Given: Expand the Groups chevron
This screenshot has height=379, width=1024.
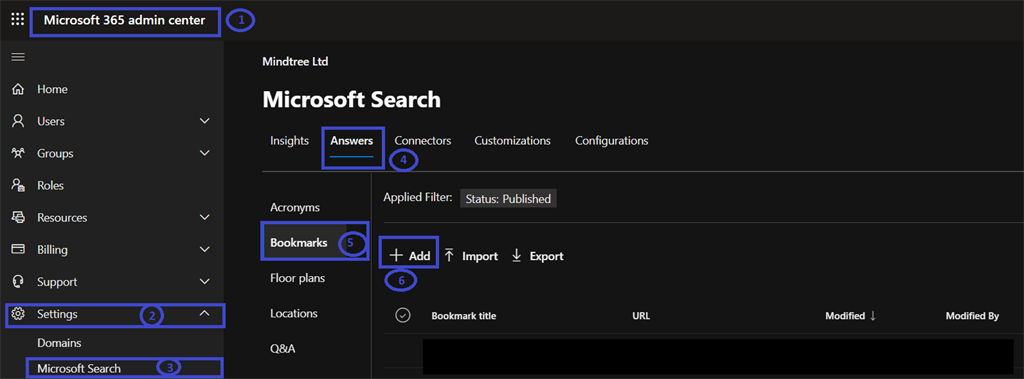Looking at the screenshot, I should pos(204,153).
